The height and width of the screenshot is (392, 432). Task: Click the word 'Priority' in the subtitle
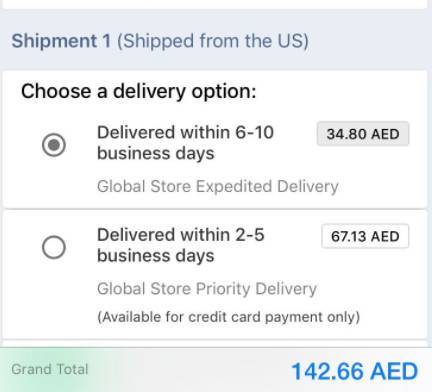pos(223,289)
